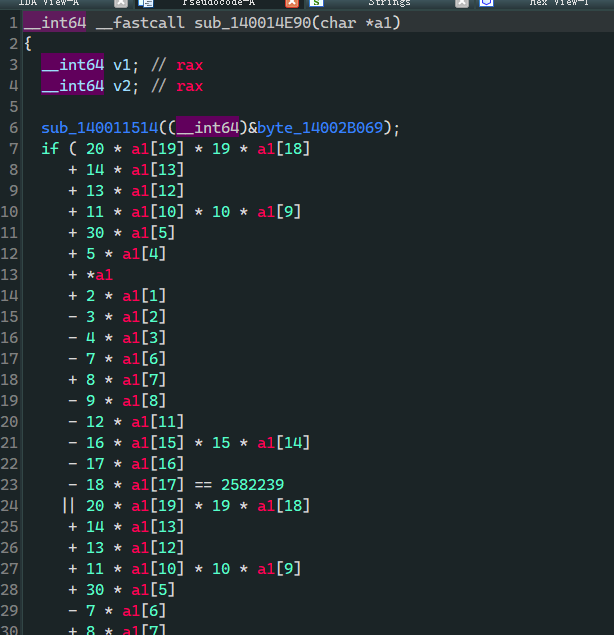Click the Strings tab icon
This screenshot has height=635, width=614.
(x=316, y=4)
